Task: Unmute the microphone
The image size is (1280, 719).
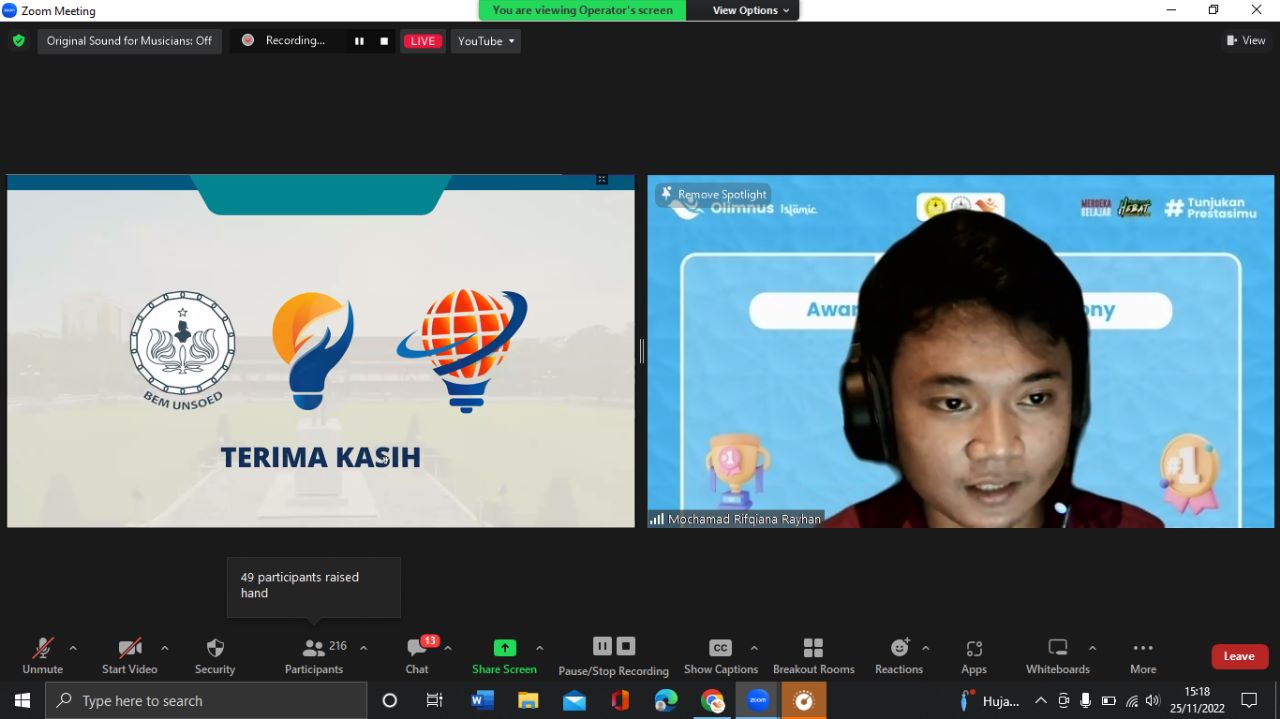Action: point(42,655)
